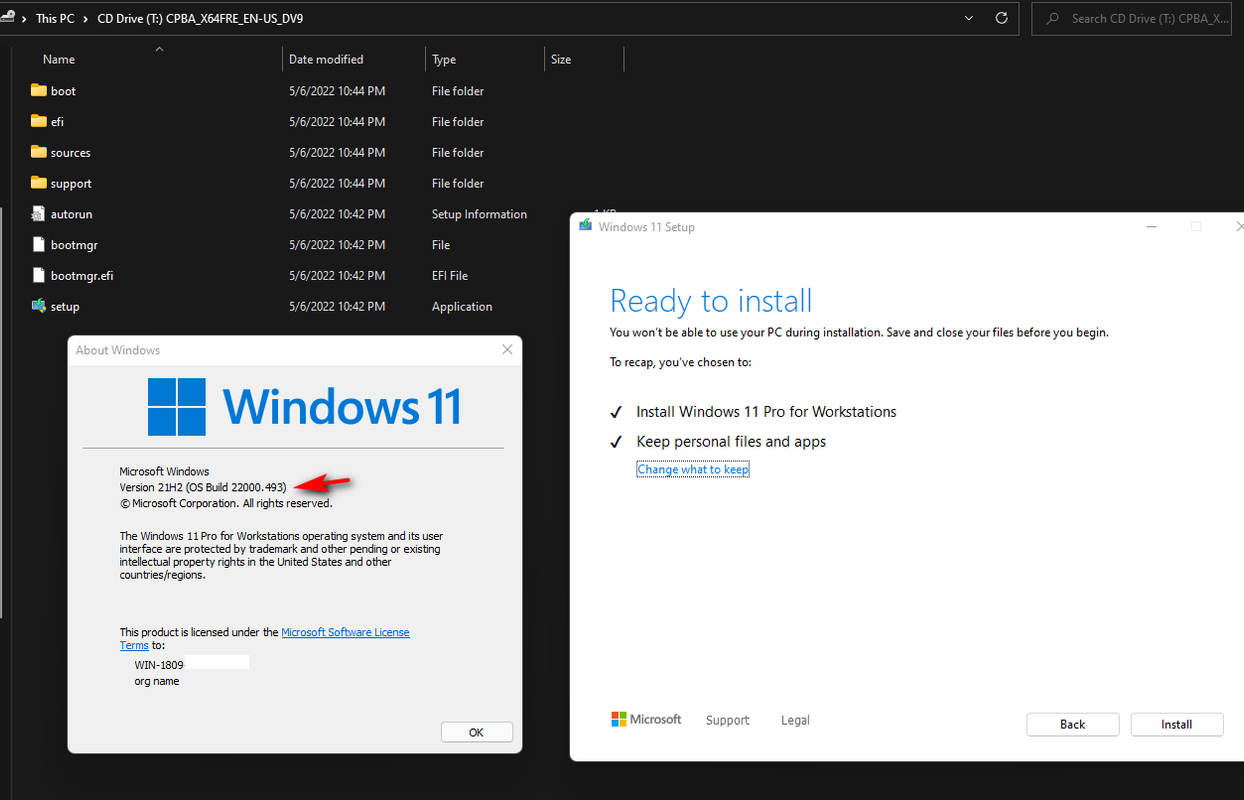The height and width of the screenshot is (800, 1244).
Task: Click 'Install Windows 11 Pro for Workstations' text
Action: (766, 411)
